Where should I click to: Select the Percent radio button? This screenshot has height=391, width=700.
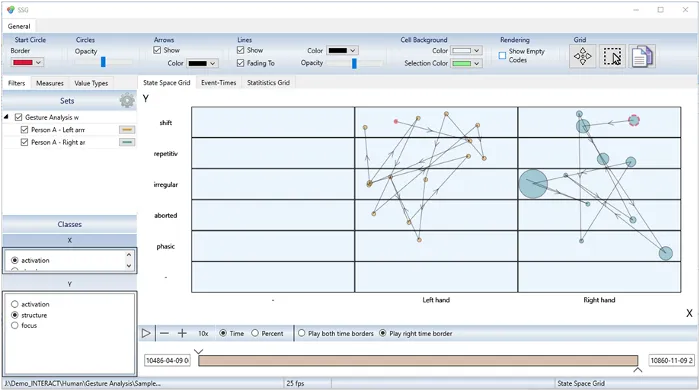pyautogui.click(x=255, y=333)
